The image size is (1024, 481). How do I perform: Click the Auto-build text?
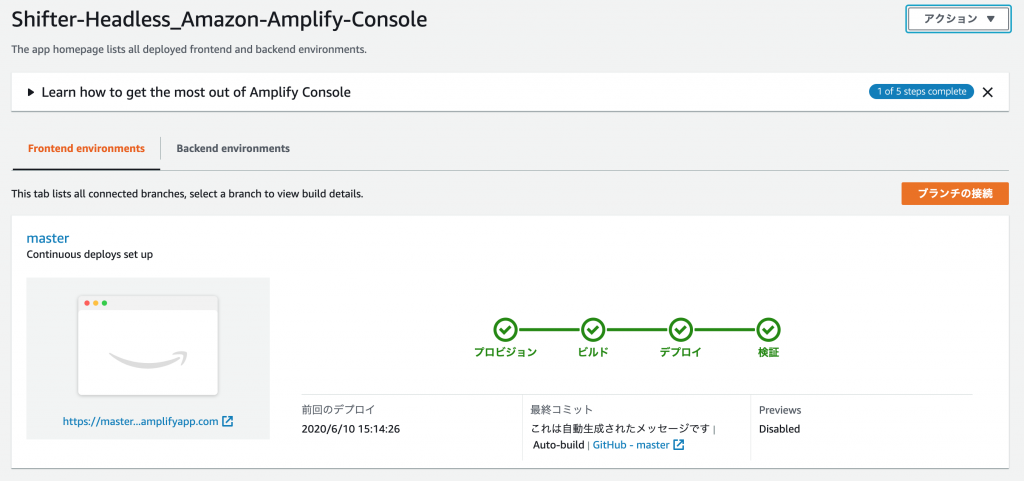point(560,445)
